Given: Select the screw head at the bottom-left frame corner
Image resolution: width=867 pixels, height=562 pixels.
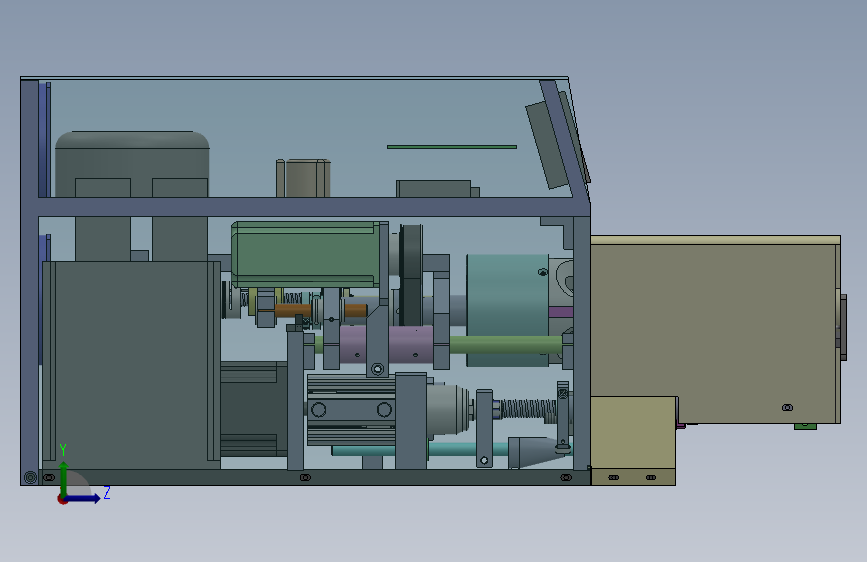Looking at the screenshot, I should 30,477.
